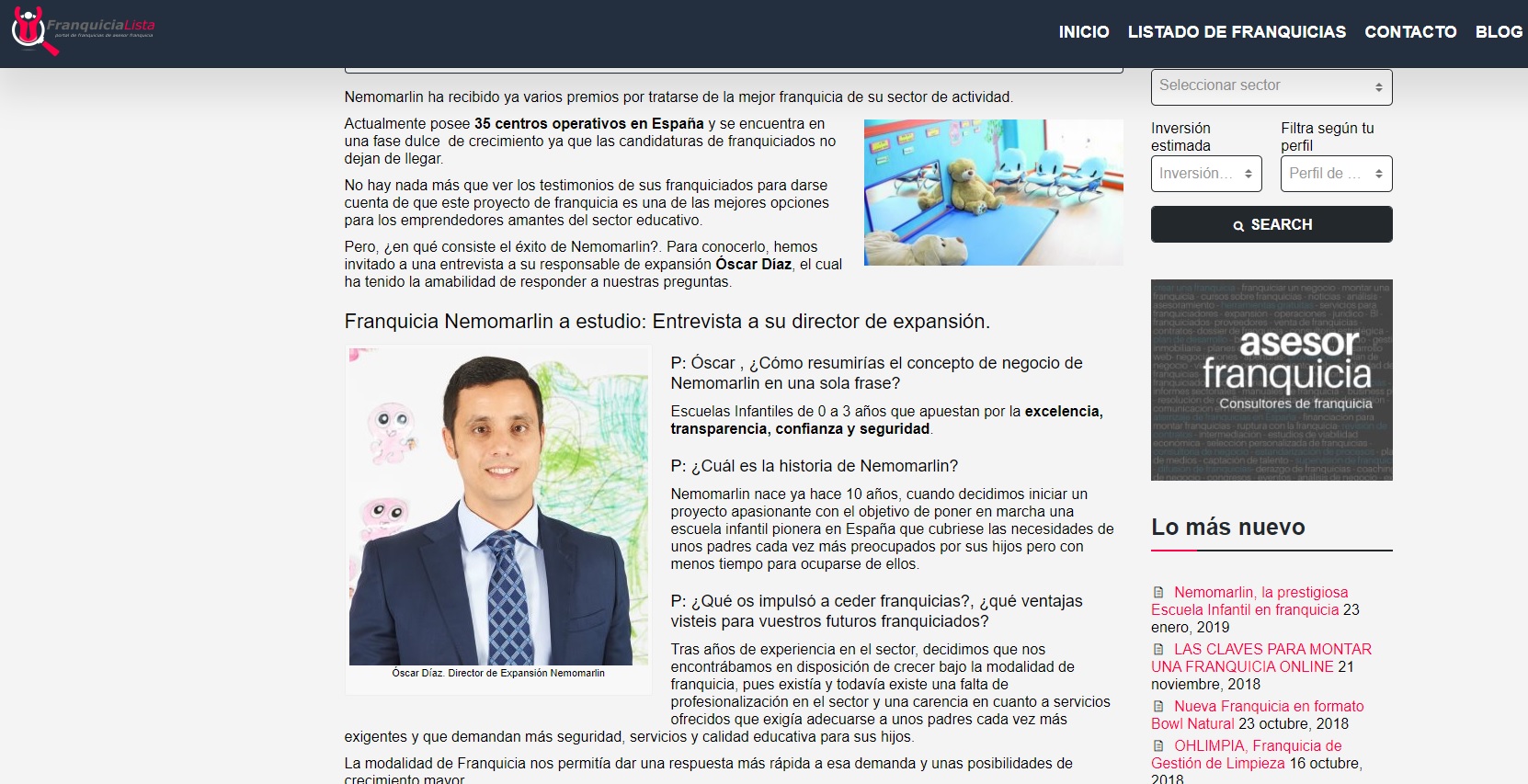Open the BLOG menu item
Viewport: 1528px width, 784px height.
click(x=1499, y=32)
